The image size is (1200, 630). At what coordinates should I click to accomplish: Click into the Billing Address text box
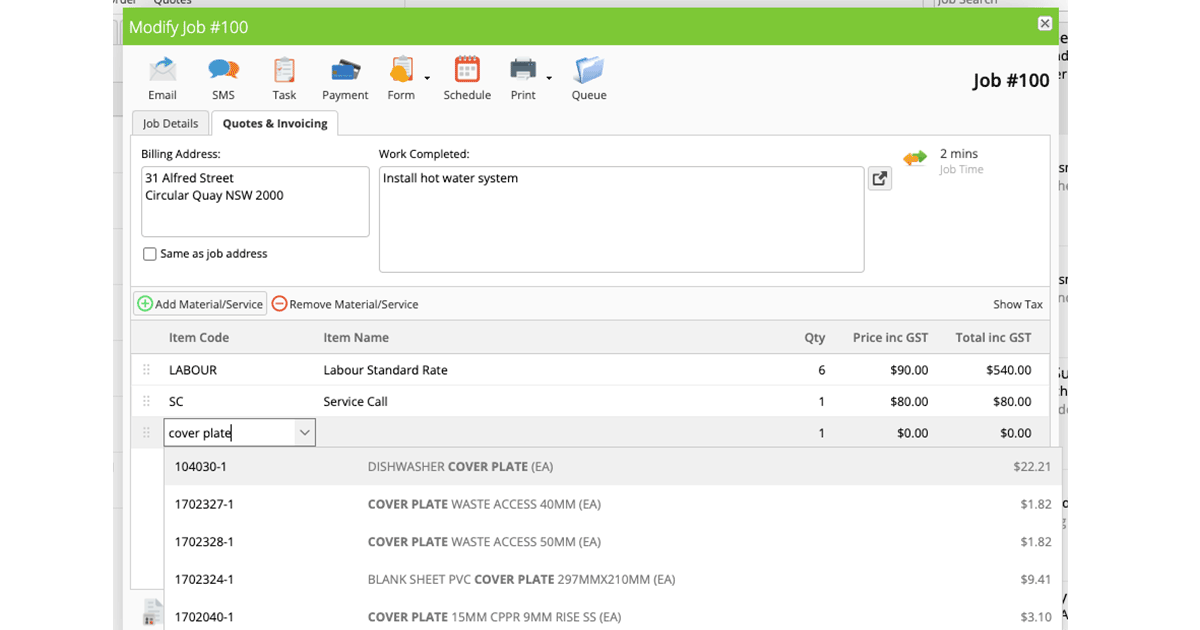(255, 201)
